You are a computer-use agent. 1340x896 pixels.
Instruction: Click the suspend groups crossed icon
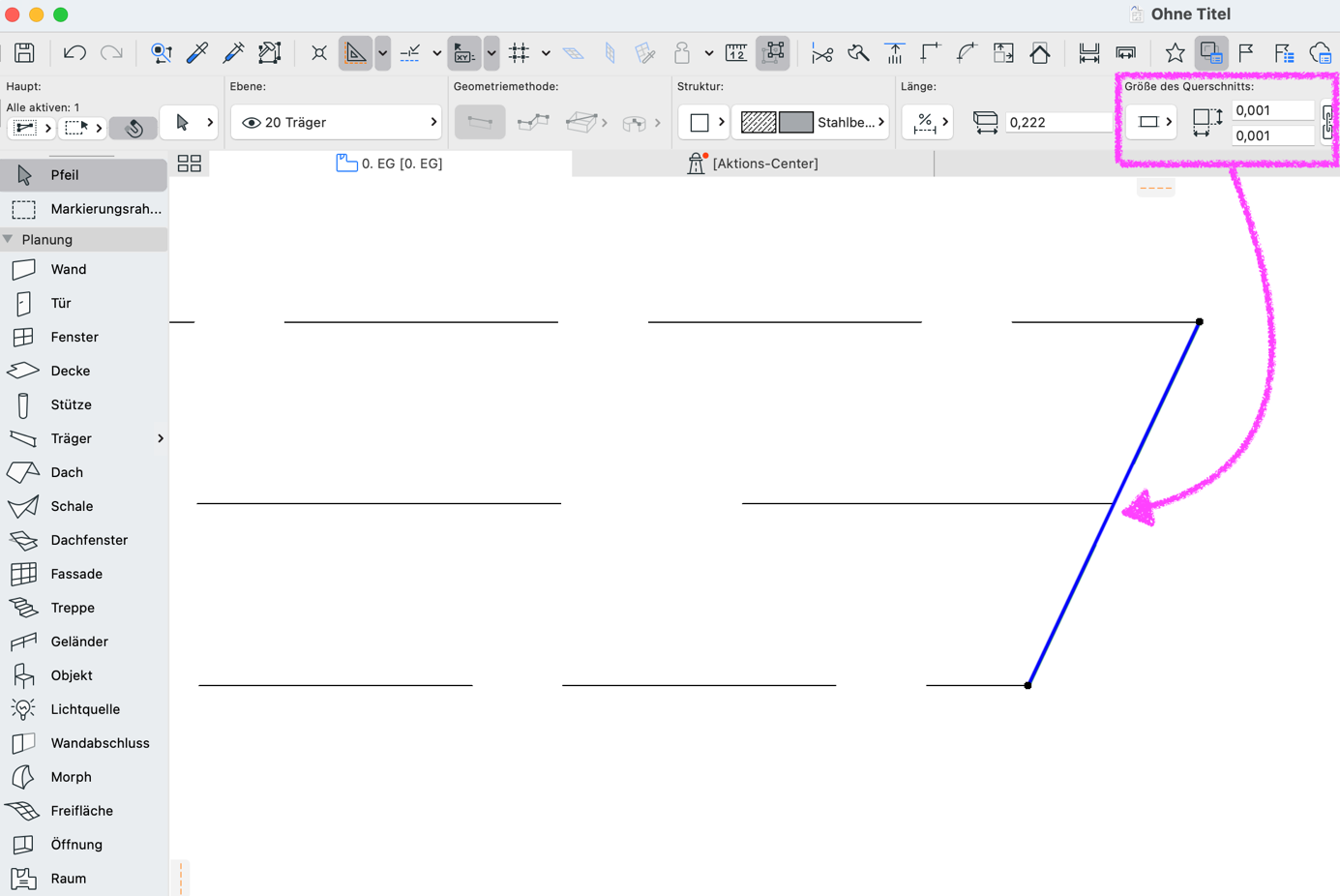(x=318, y=53)
